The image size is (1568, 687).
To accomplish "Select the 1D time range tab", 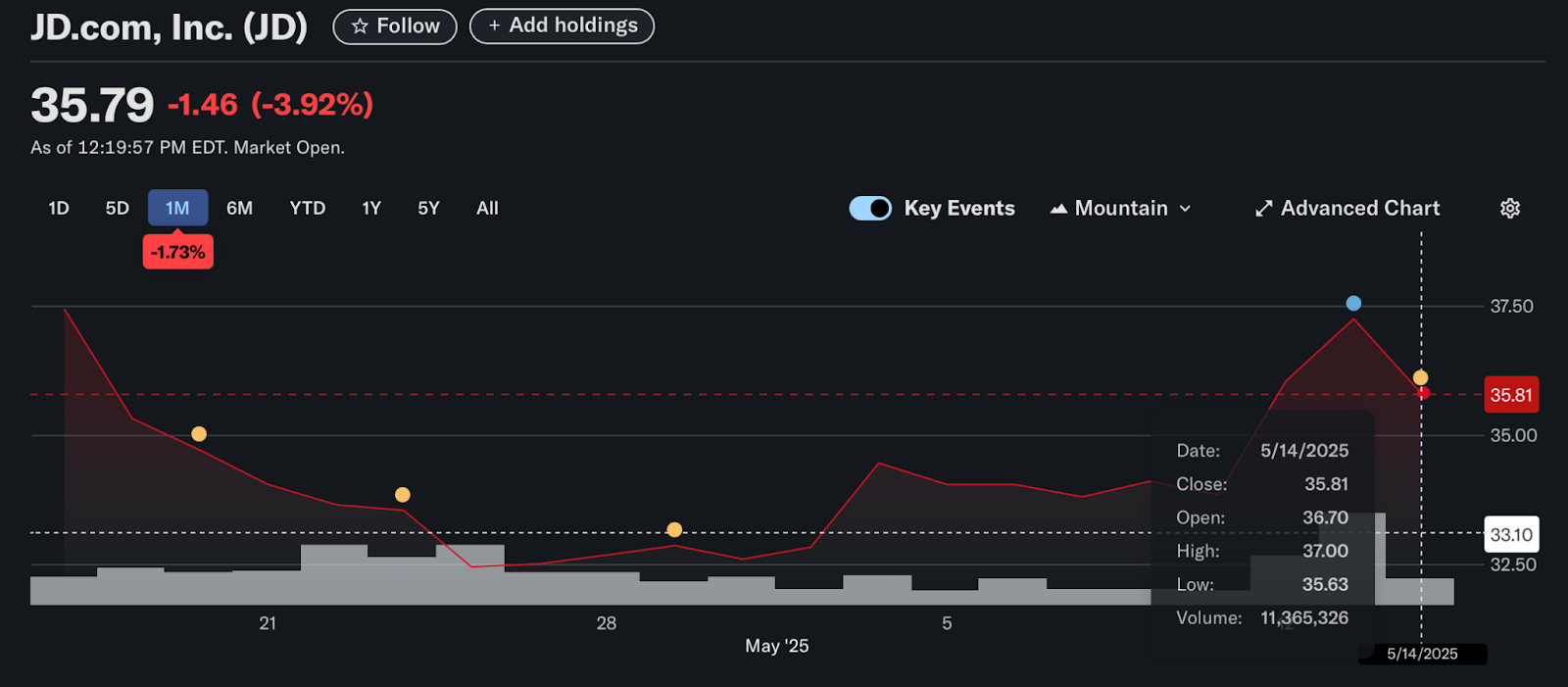I will [59, 208].
